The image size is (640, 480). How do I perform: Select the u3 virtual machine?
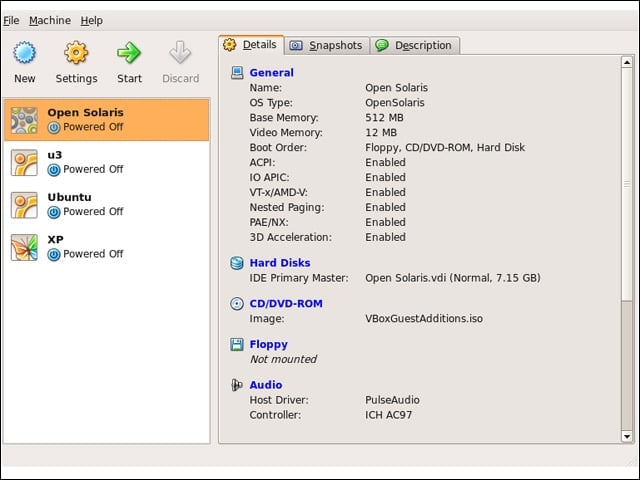point(107,162)
